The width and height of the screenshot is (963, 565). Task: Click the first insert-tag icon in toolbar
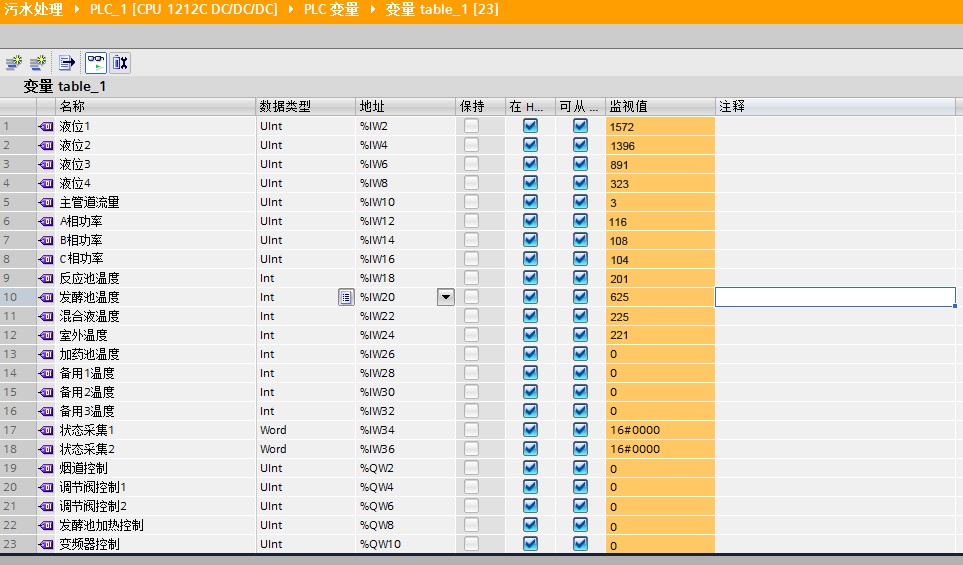tap(13, 62)
